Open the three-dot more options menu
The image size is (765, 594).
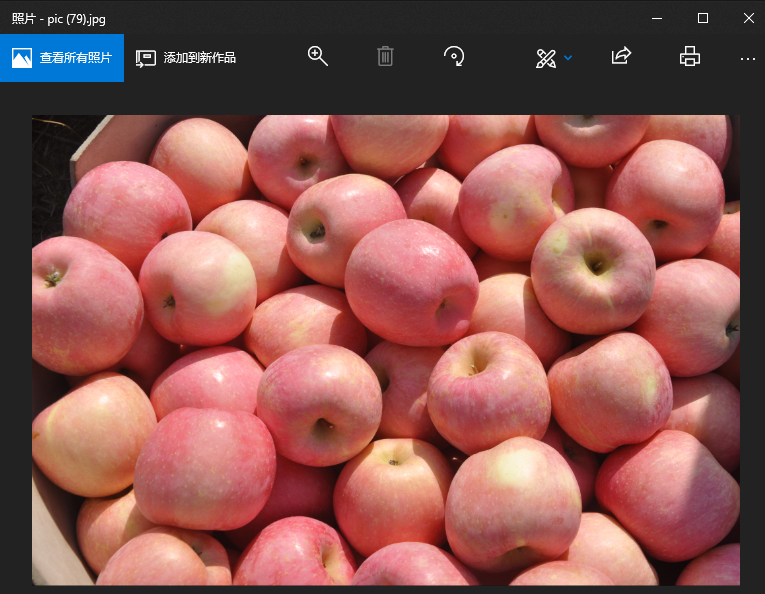coord(747,59)
